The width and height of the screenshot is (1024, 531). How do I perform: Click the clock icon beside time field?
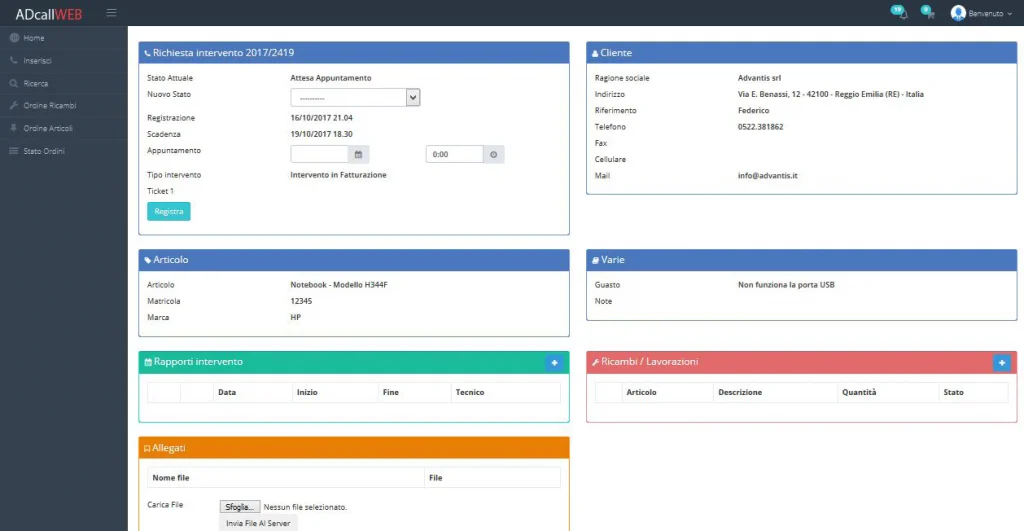[494, 155]
